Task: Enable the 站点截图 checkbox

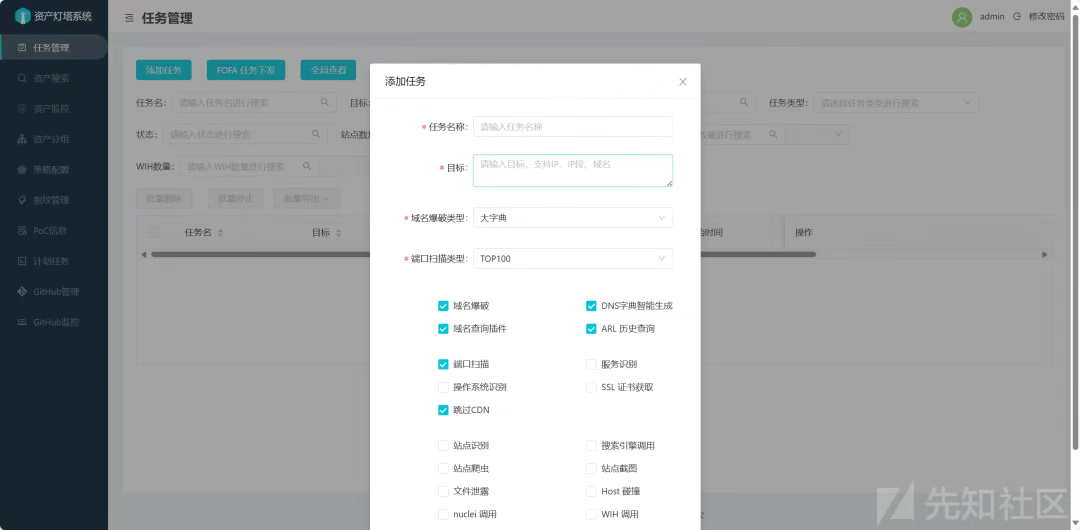Action: [x=591, y=469]
